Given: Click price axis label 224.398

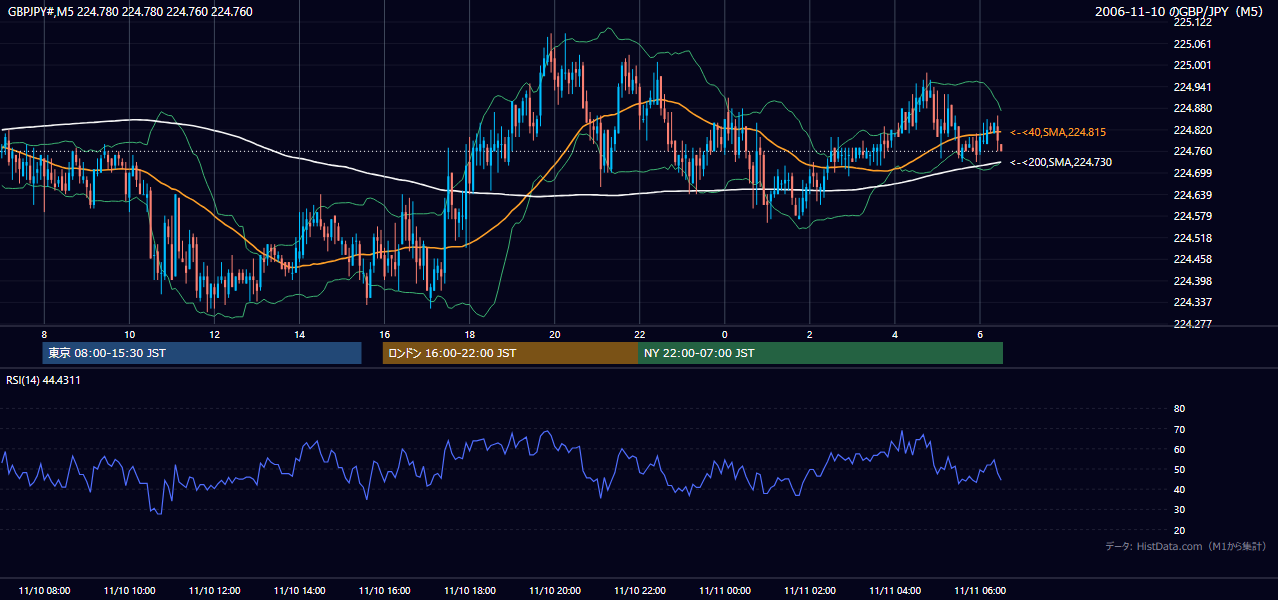Looking at the screenshot, I should (x=1192, y=281).
